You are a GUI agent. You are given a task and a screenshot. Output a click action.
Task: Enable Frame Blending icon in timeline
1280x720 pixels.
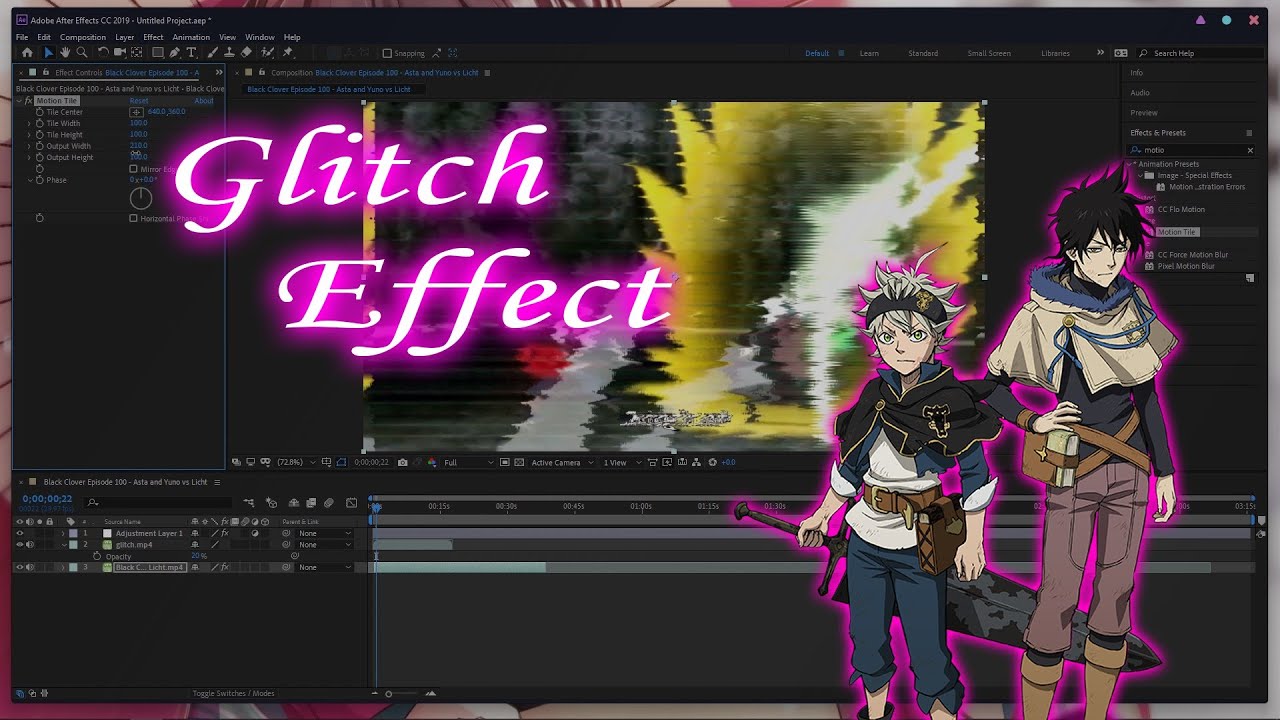tap(311, 503)
